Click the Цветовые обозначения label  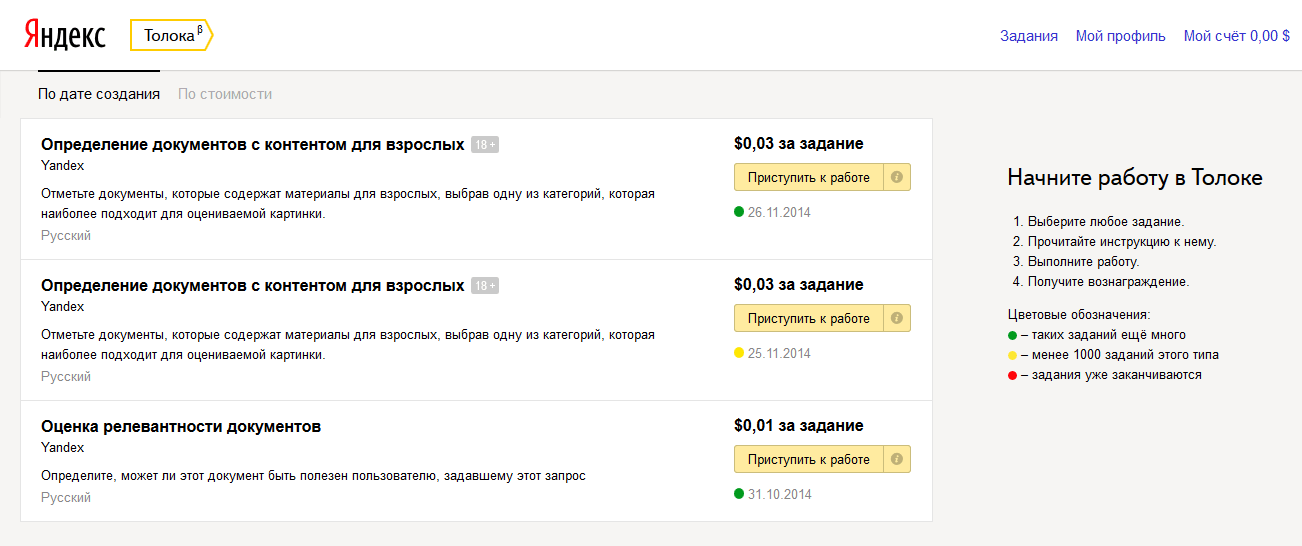pyautogui.click(x=1079, y=315)
